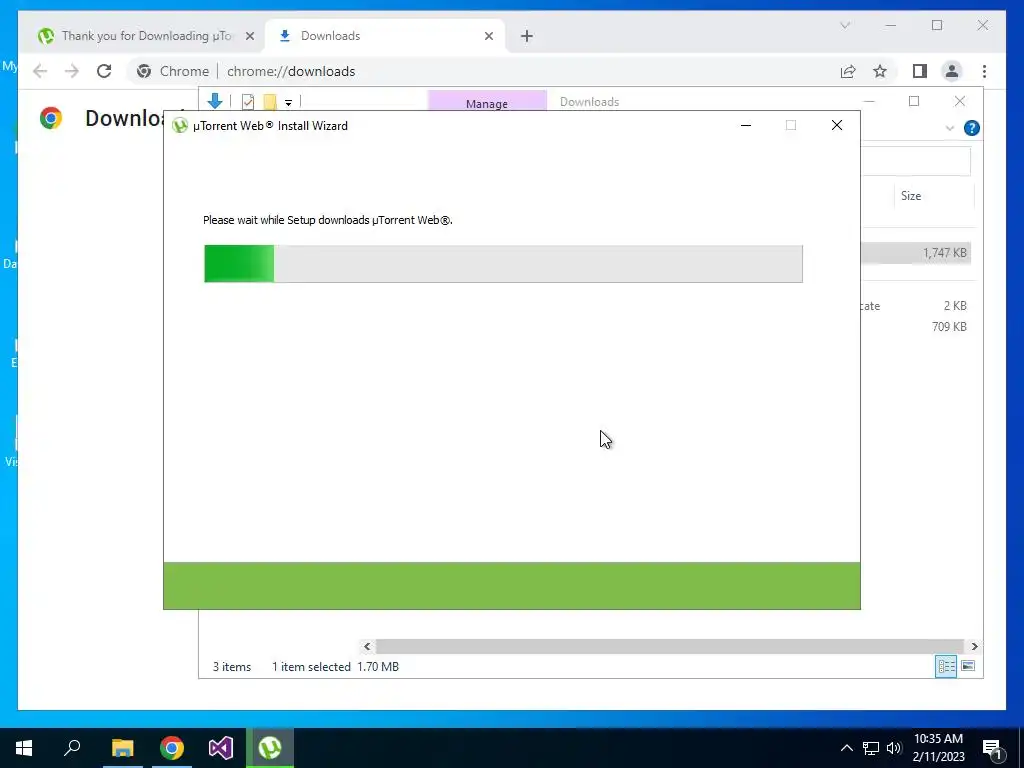Screen dimensions: 1024x768
Task: Open taskbar search
Action: (72, 748)
